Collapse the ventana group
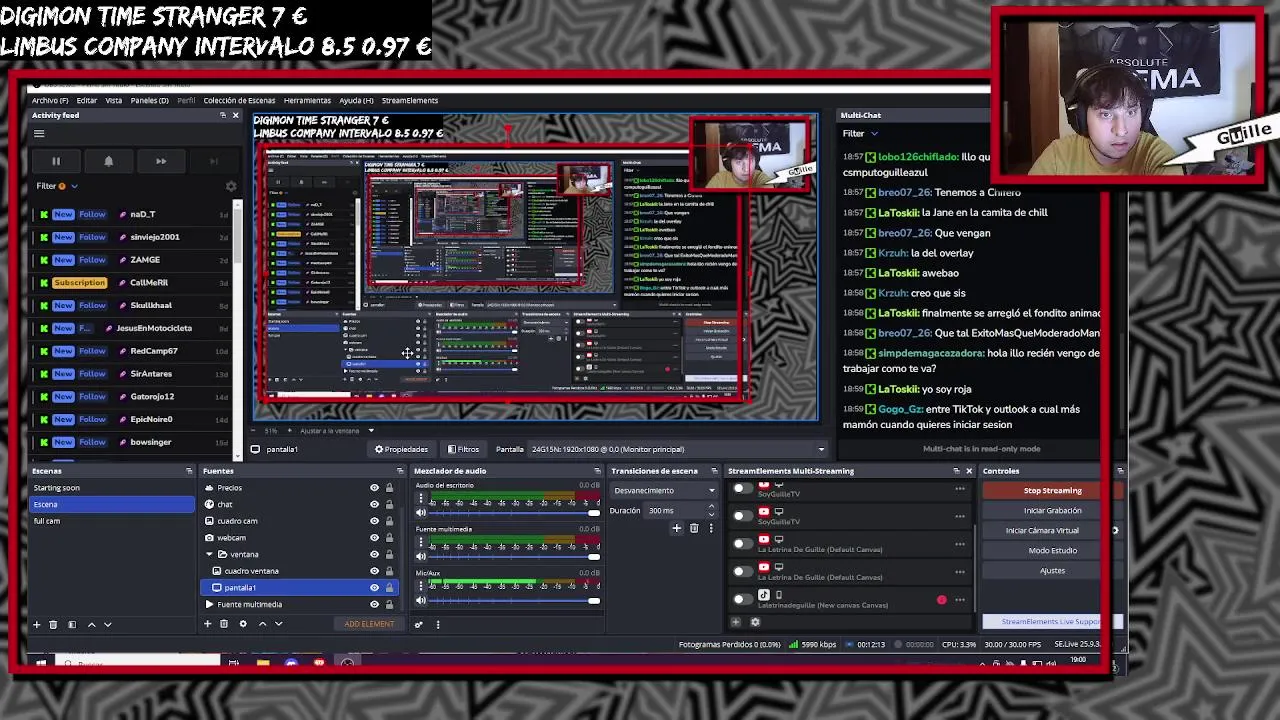The width and height of the screenshot is (1280, 720). [209, 554]
